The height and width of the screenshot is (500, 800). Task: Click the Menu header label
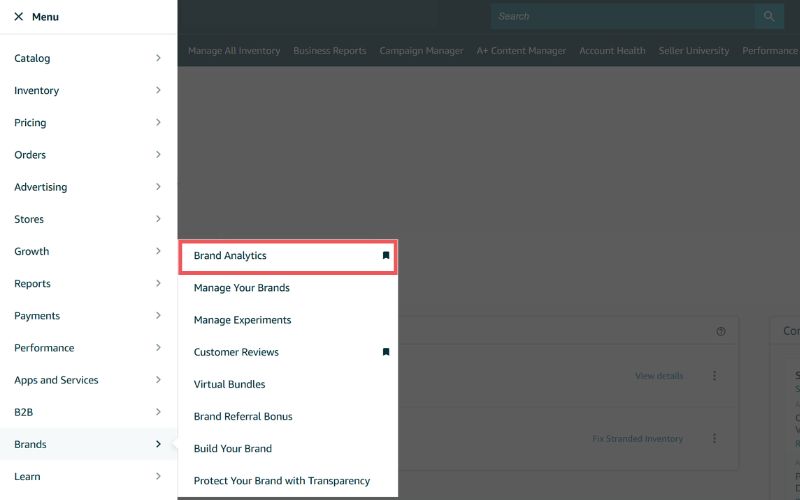(45, 17)
